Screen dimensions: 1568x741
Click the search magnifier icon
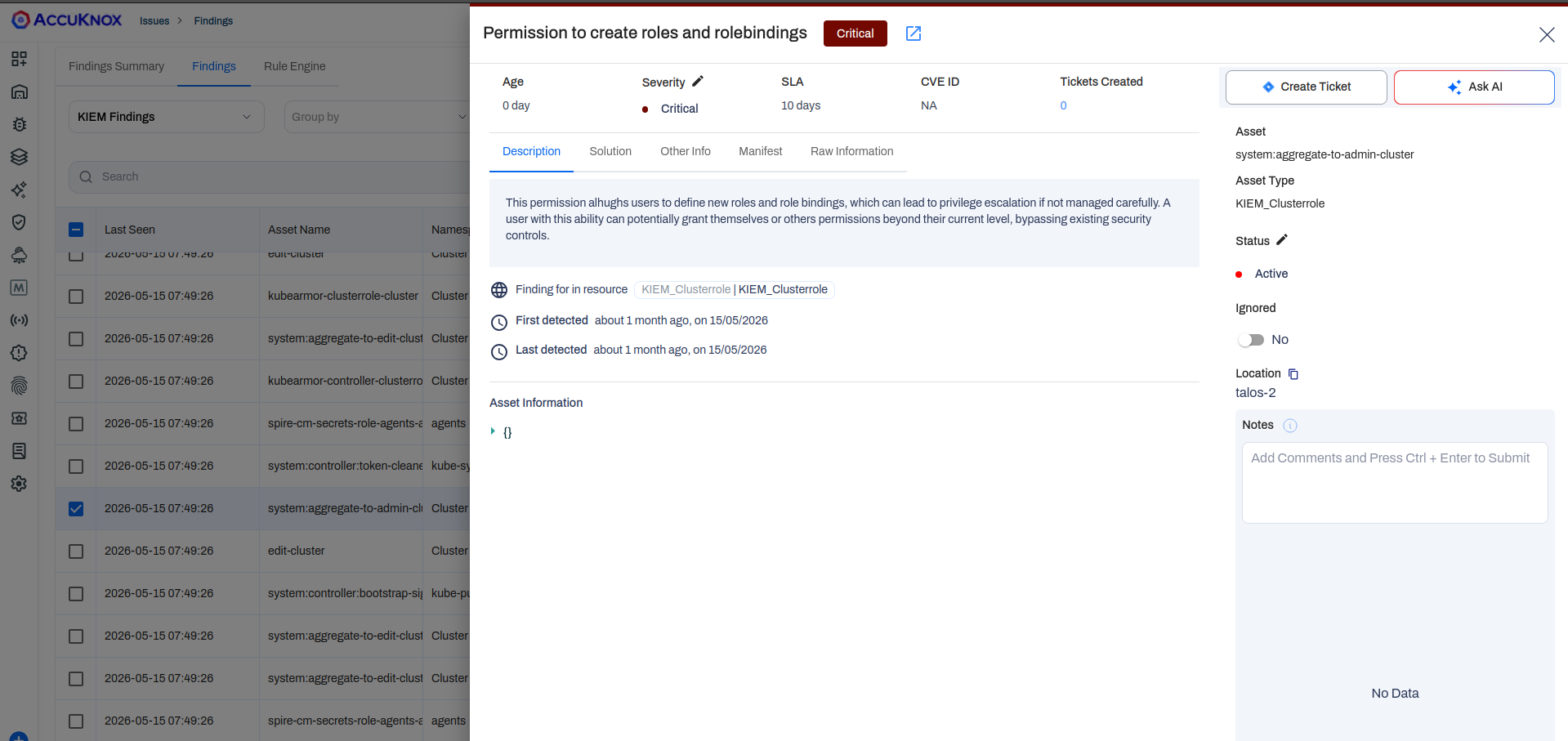(86, 176)
